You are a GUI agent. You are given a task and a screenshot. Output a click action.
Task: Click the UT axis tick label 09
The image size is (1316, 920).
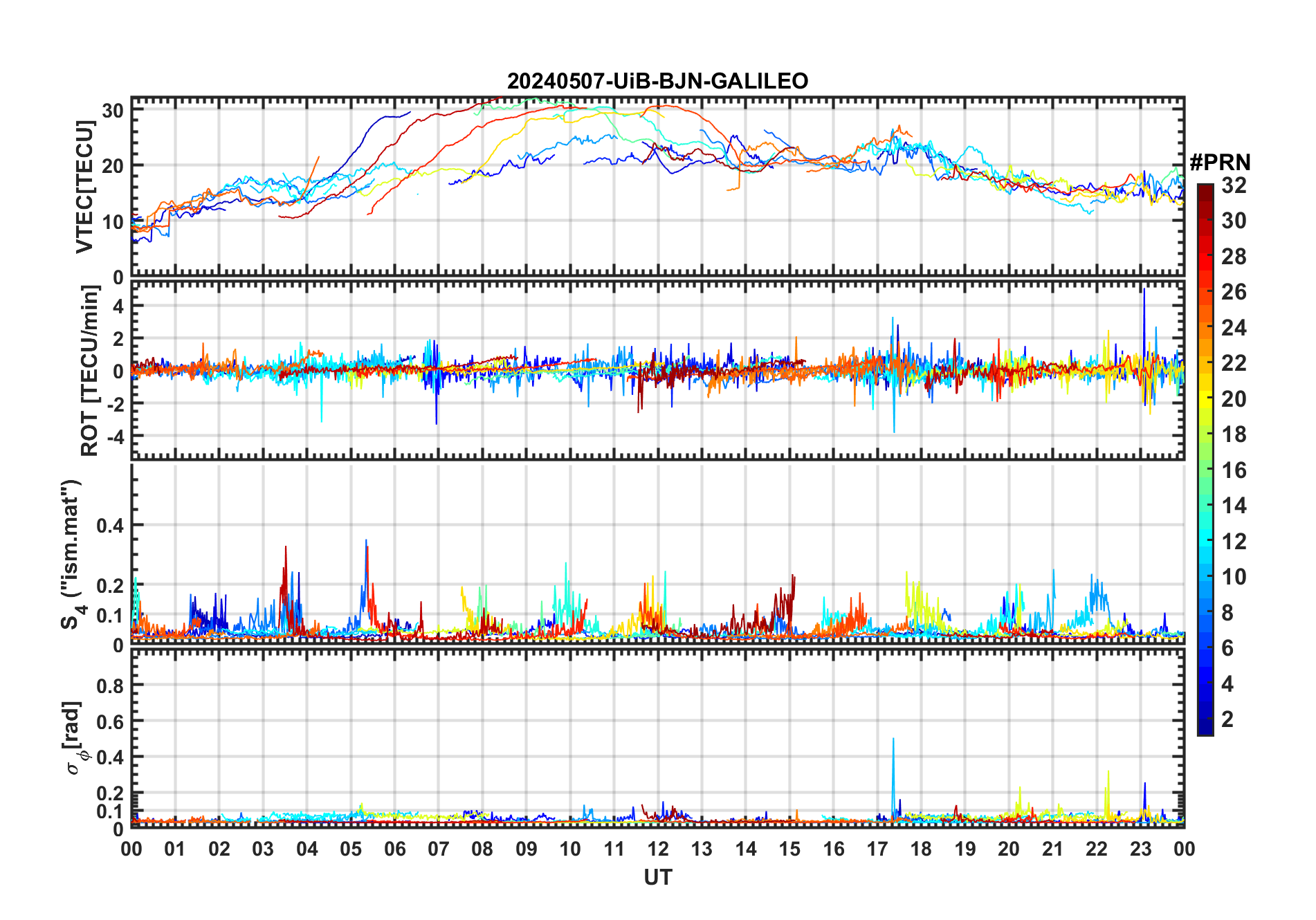(x=527, y=849)
